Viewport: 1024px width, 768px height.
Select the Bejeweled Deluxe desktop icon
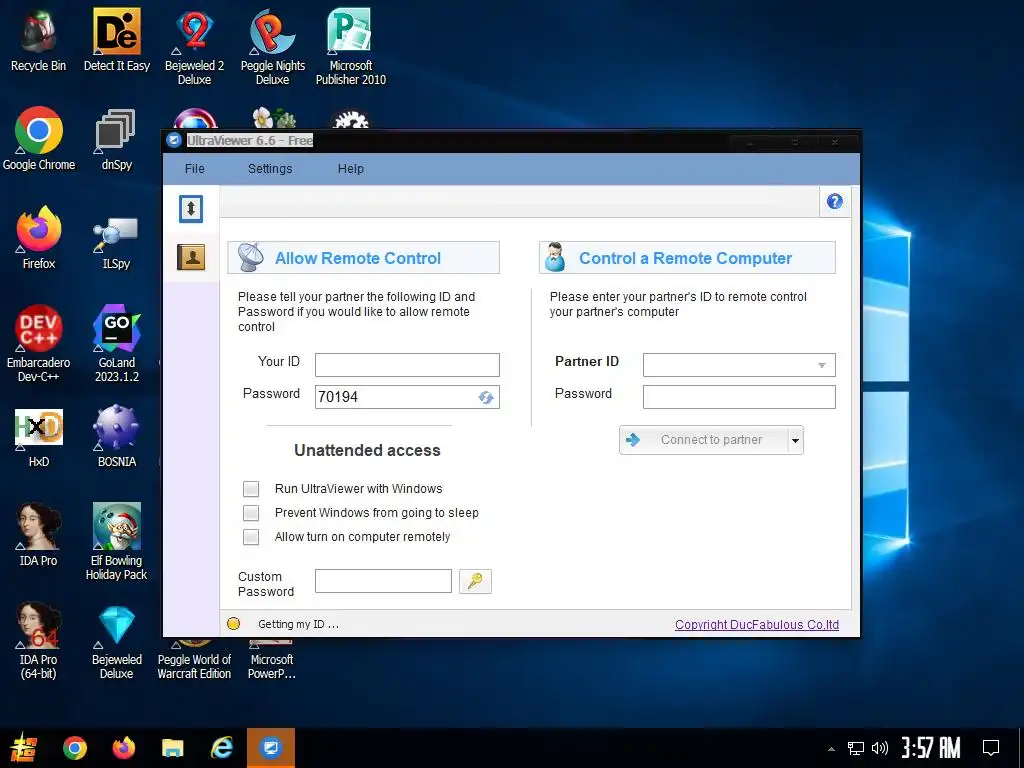point(117,643)
